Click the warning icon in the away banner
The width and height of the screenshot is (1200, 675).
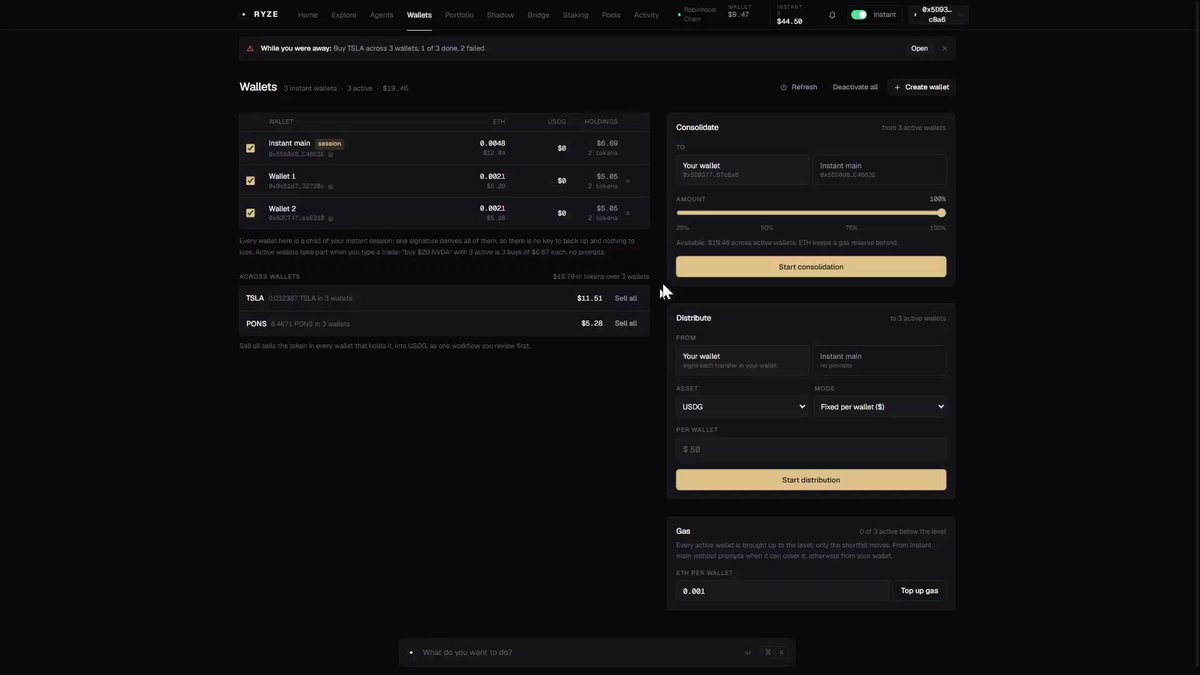click(x=250, y=48)
